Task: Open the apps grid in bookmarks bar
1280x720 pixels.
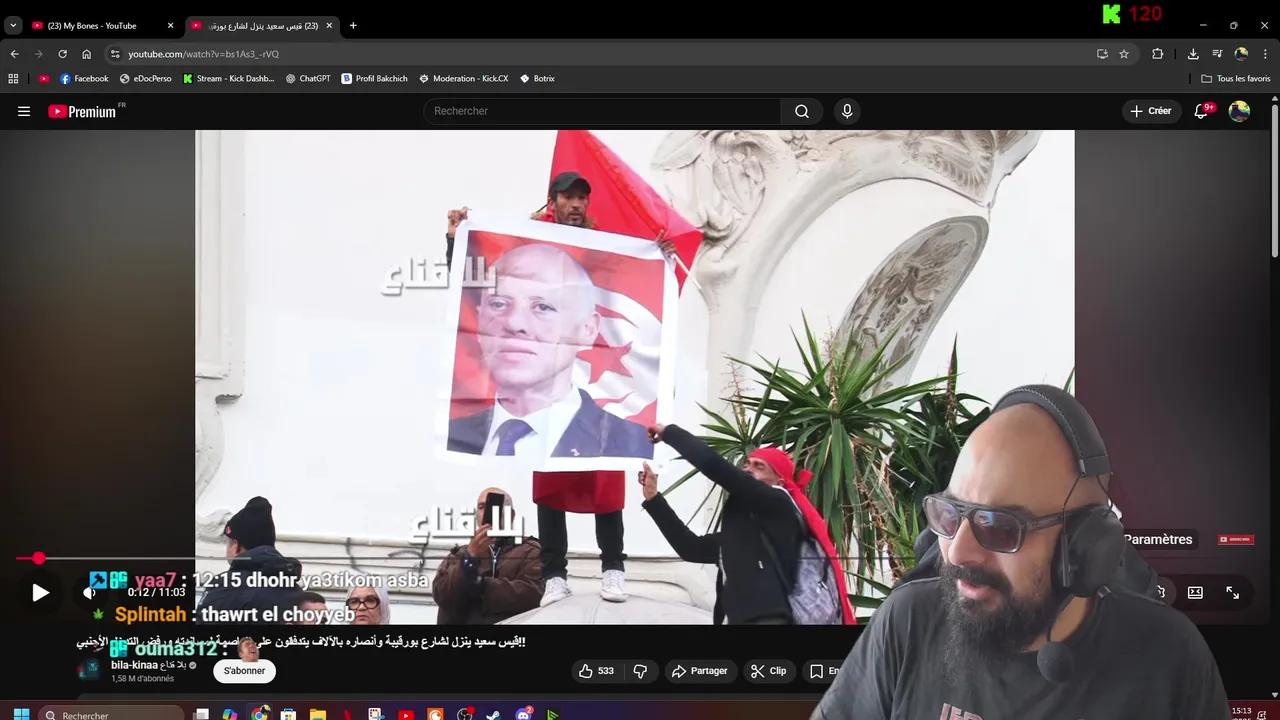Action: click(x=13, y=78)
